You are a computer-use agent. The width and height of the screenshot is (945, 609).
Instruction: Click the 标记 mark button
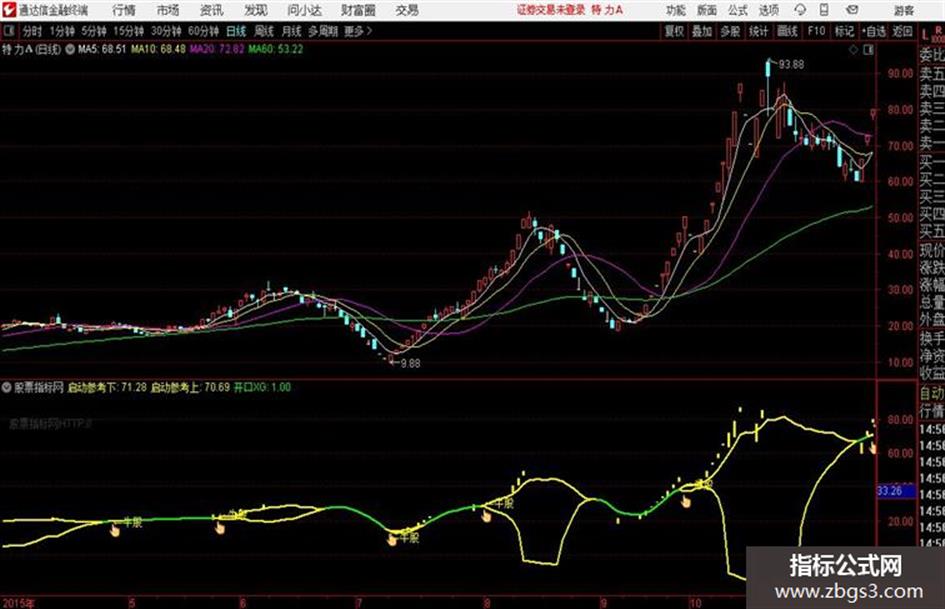(844, 31)
